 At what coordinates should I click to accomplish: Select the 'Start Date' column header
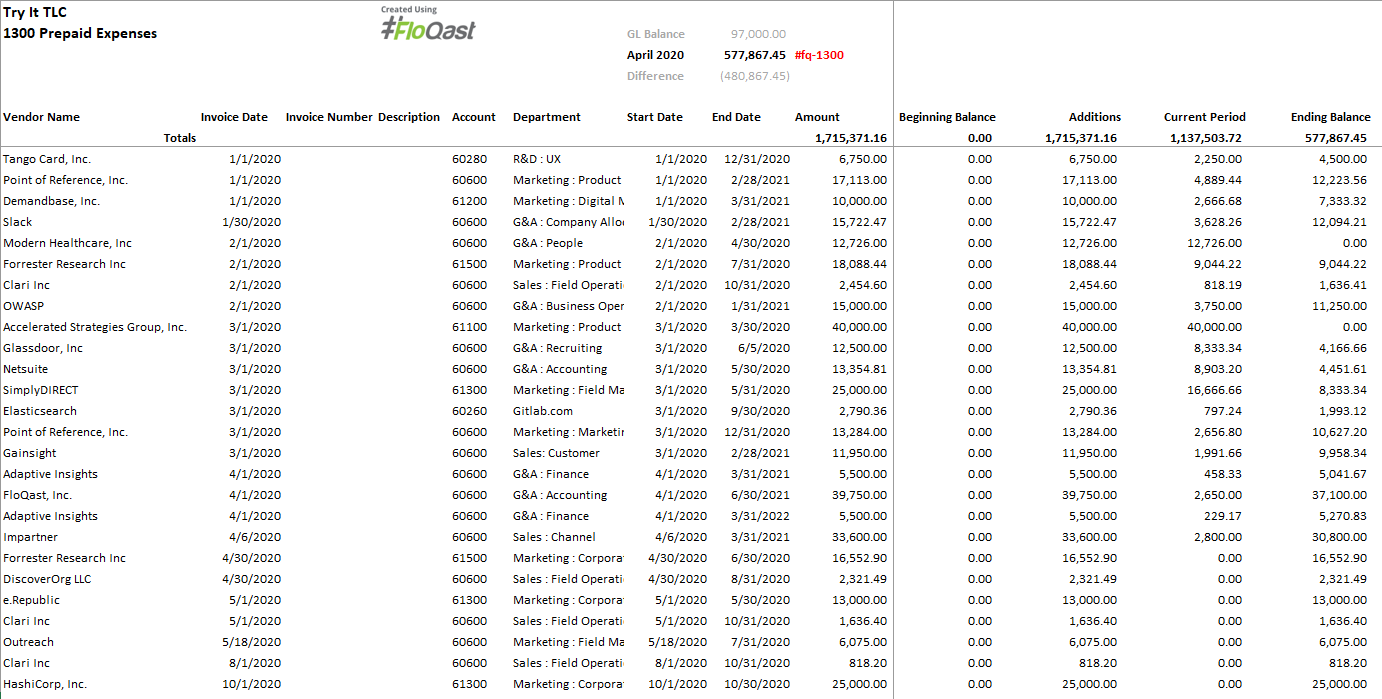coord(655,117)
